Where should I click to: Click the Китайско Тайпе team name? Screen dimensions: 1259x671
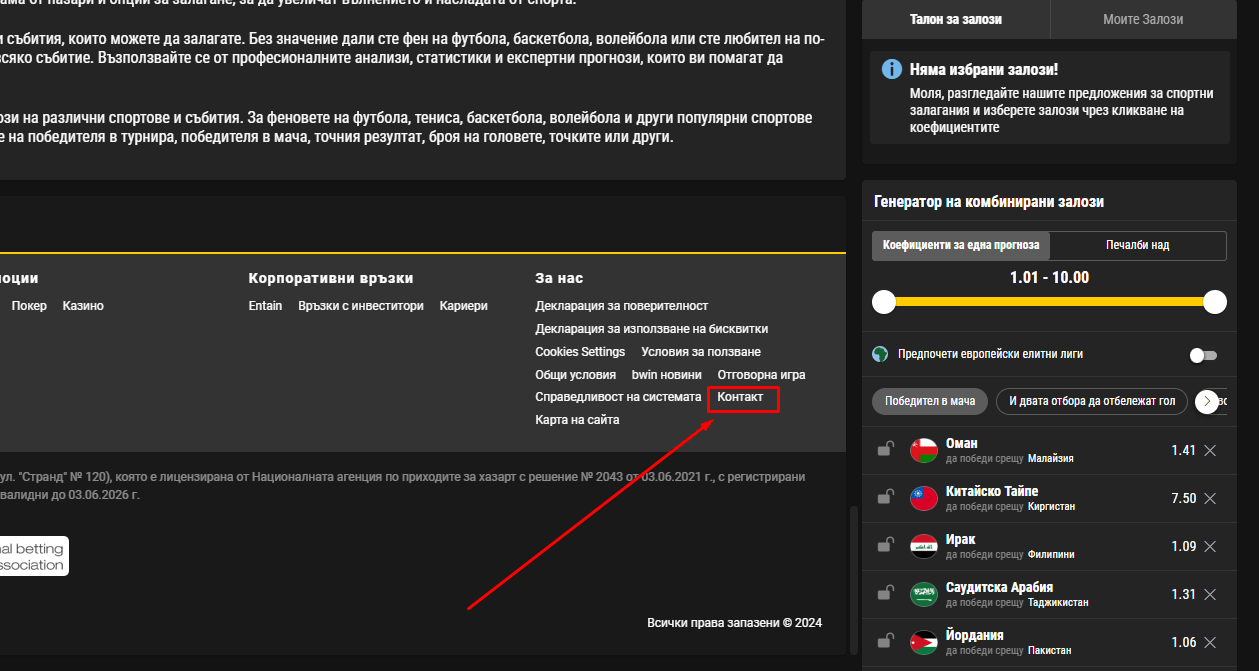992,491
